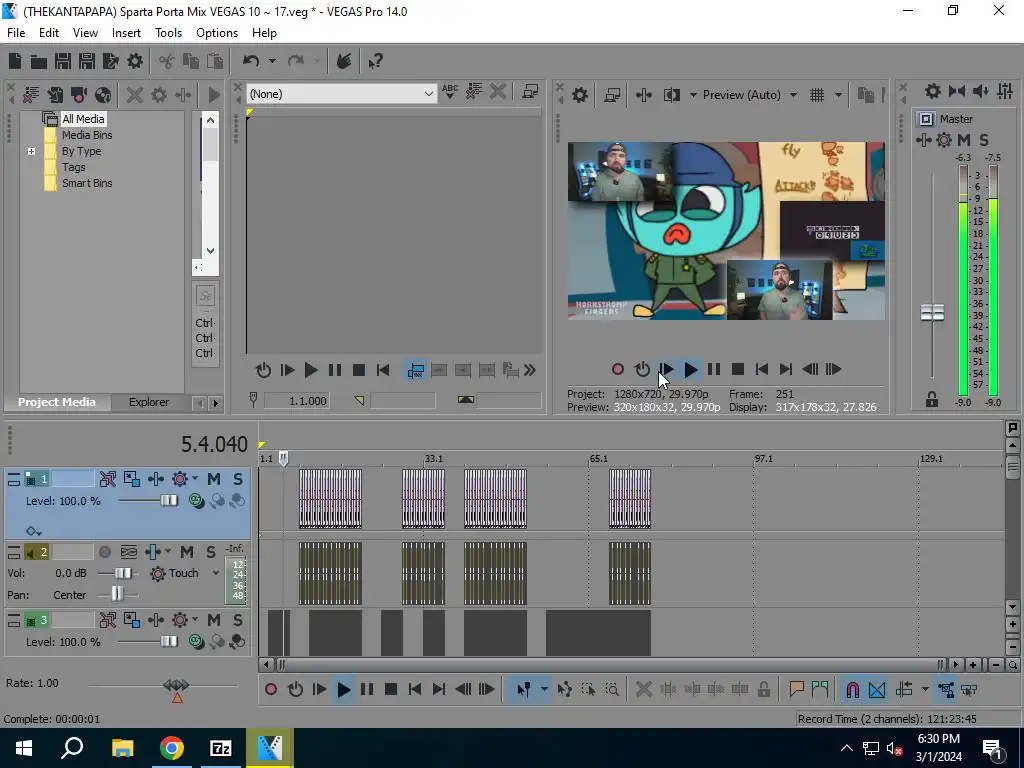Click the New project icon in main toolbar
This screenshot has height=768, width=1024.
(x=15, y=61)
